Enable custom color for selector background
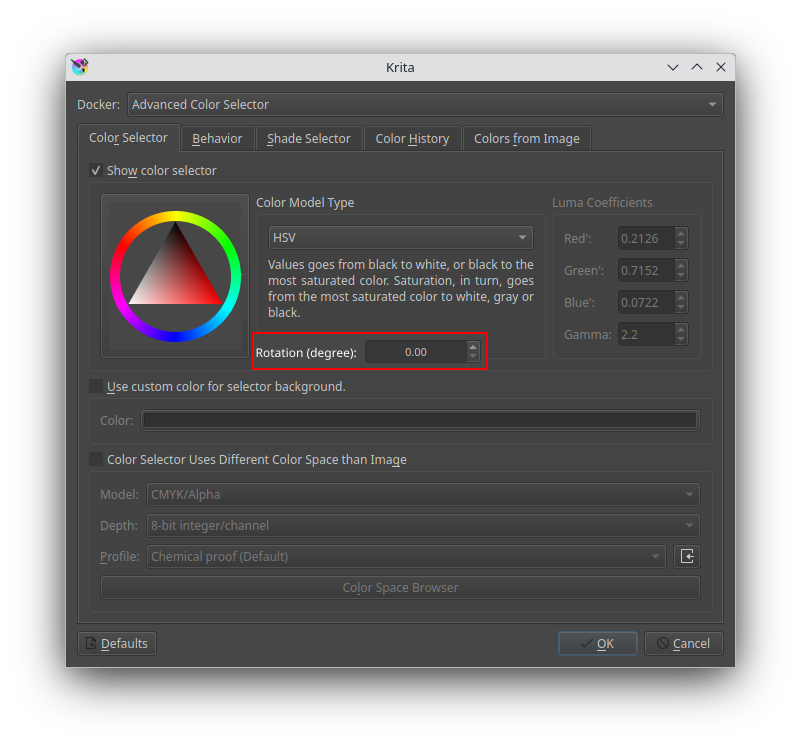Screen dimensions: 801x745 coord(96,386)
